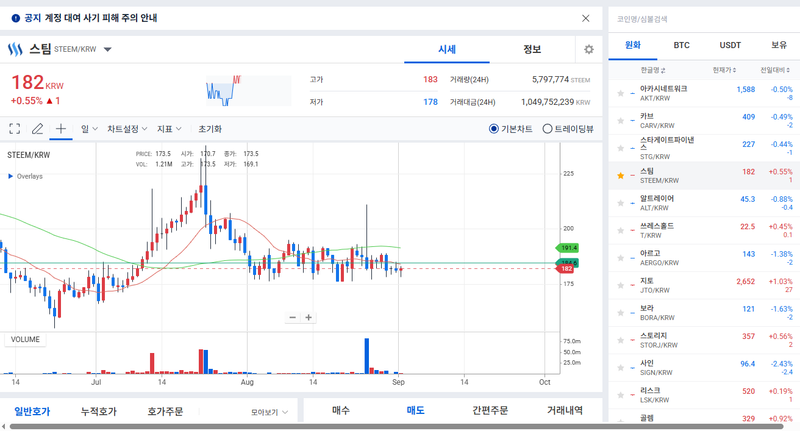Image resolution: width=800 pixels, height=431 pixels.
Task: Select the 원화 market tab
Action: click(633, 45)
